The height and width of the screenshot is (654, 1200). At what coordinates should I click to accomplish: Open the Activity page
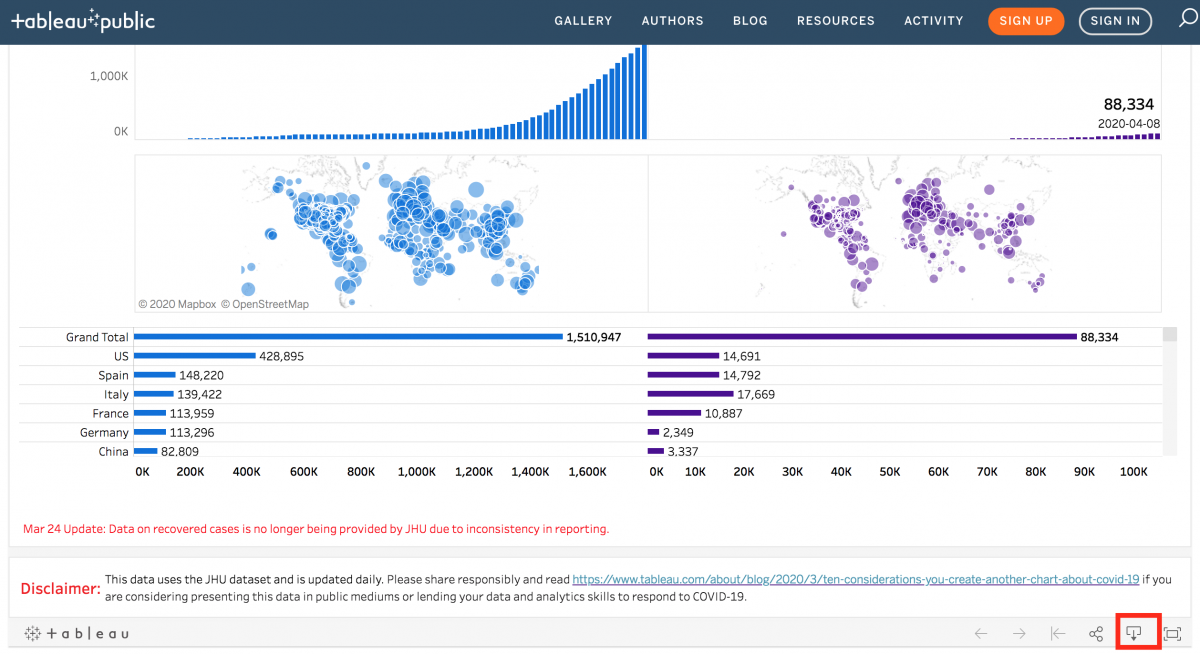pyautogui.click(x=933, y=20)
